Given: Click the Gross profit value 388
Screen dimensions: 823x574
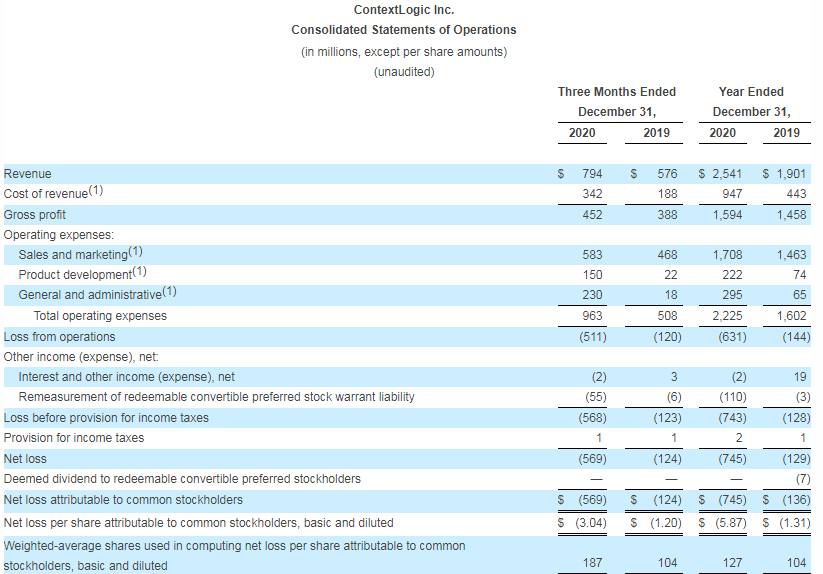Looking at the screenshot, I should [x=667, y=215].
